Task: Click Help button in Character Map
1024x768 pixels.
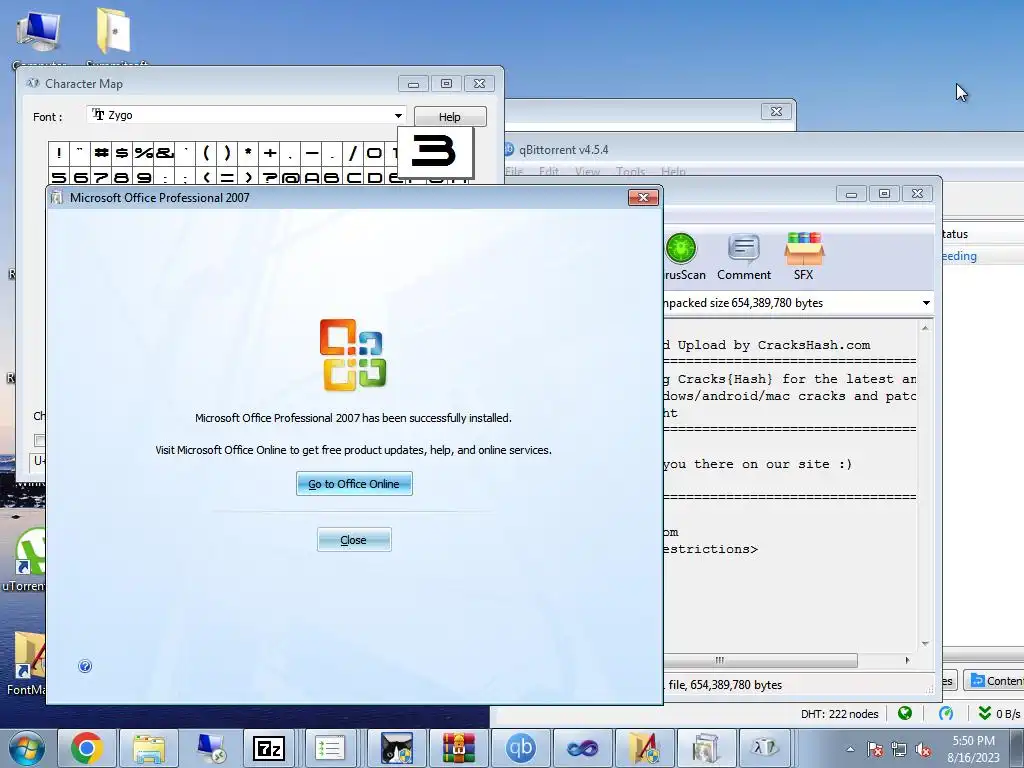Action: pos(450,117)
